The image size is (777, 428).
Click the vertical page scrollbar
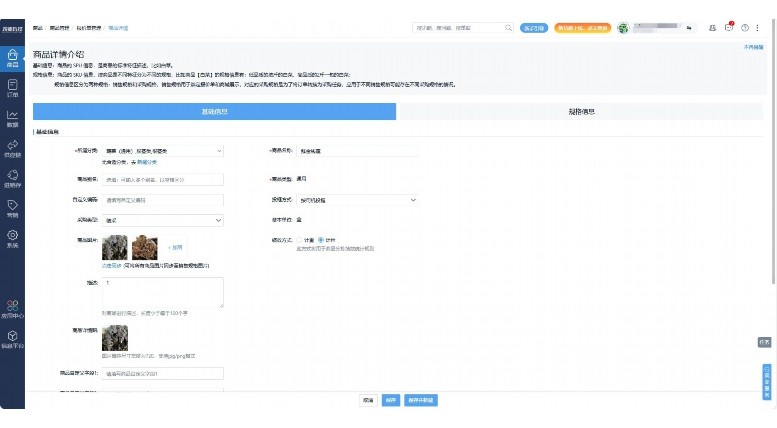[x=774, y=151]
